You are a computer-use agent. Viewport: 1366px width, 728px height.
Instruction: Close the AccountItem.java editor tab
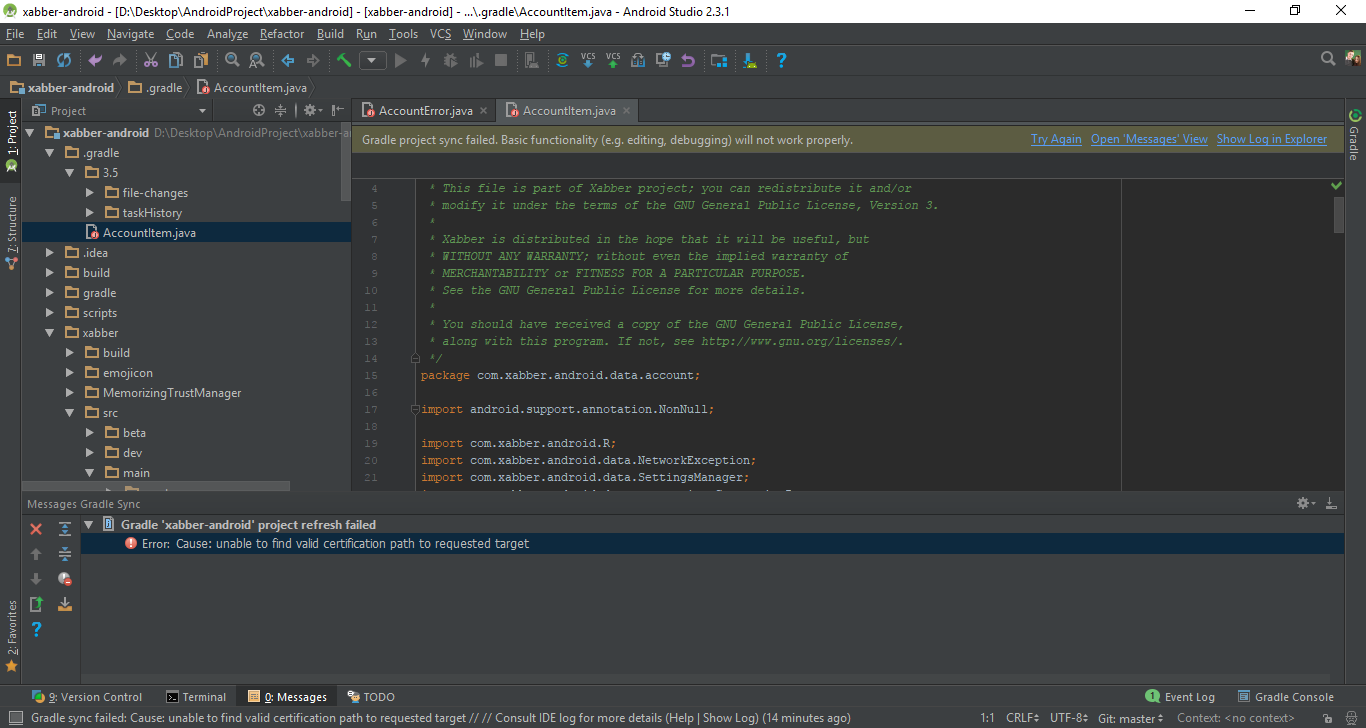pyautogui.click(x=627, y=111)
